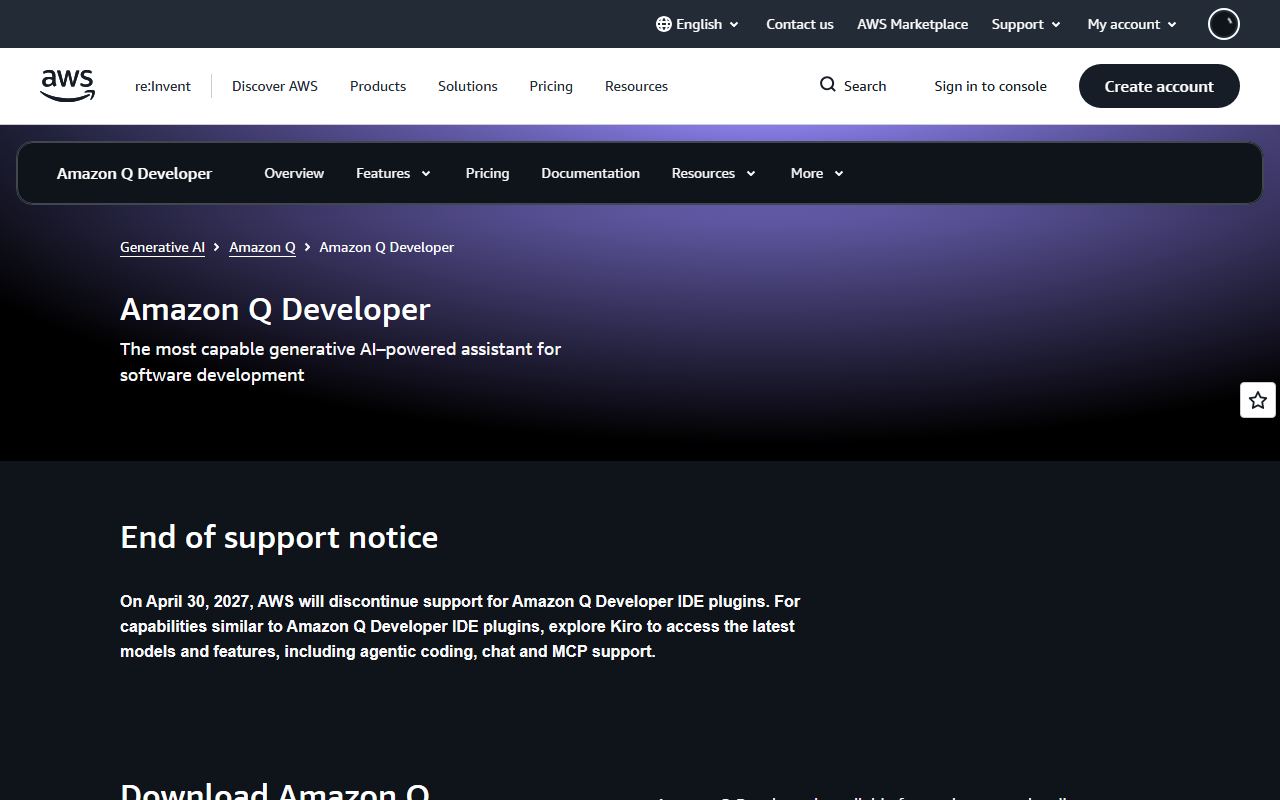
Task: Expand the Support menu
Action: [1026, 24]
